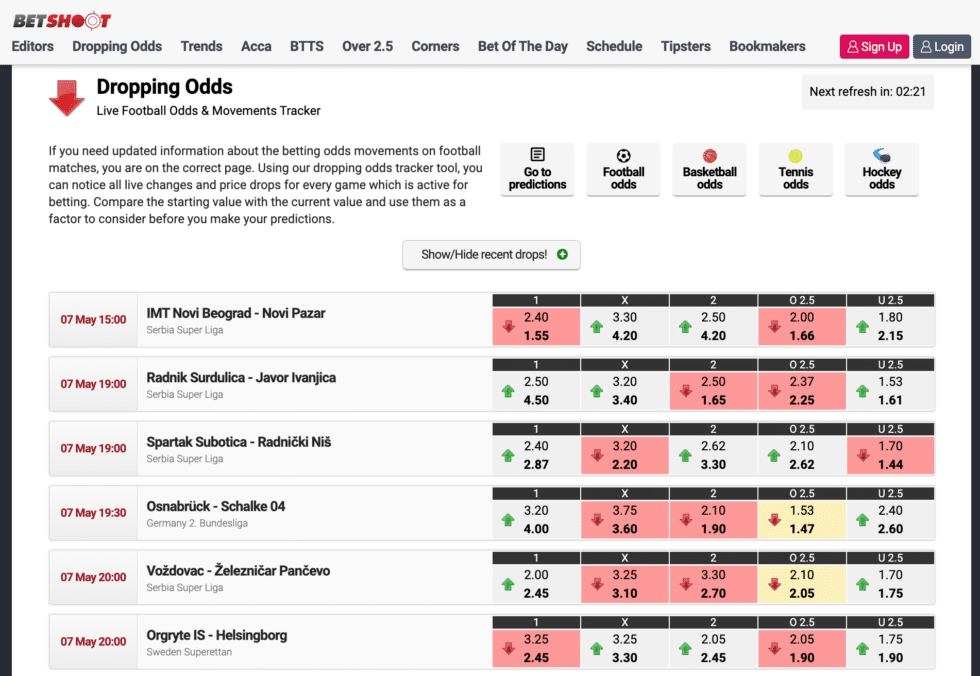Screen dimensions: 980x676
Task: Open the Bookmakers page
Action: (767, 46)
